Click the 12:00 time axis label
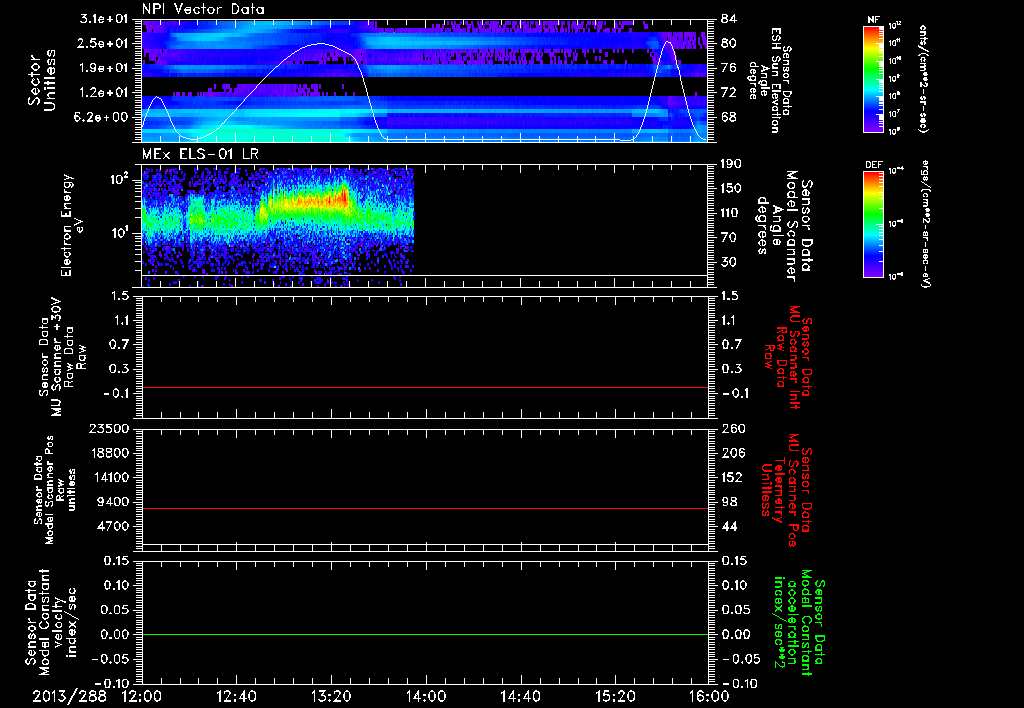This screenshot has width=1024, height=708. [142, 696]
